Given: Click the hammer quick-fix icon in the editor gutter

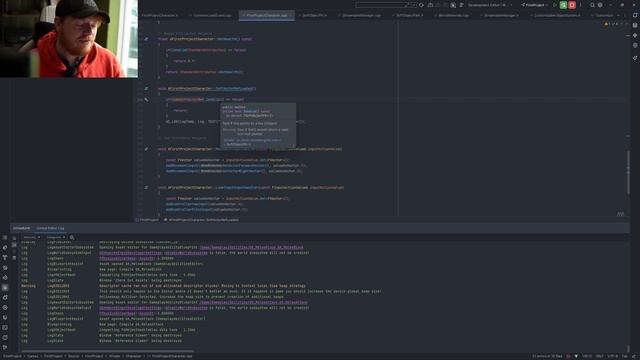Looking at the screenshot, I should [146, 100].
